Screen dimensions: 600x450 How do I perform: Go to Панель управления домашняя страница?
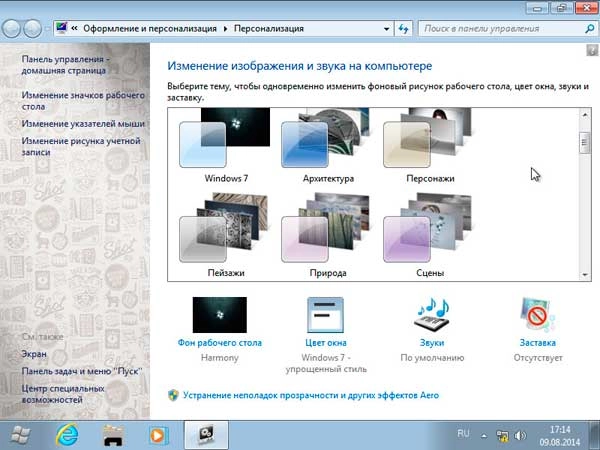click(65, 65)
